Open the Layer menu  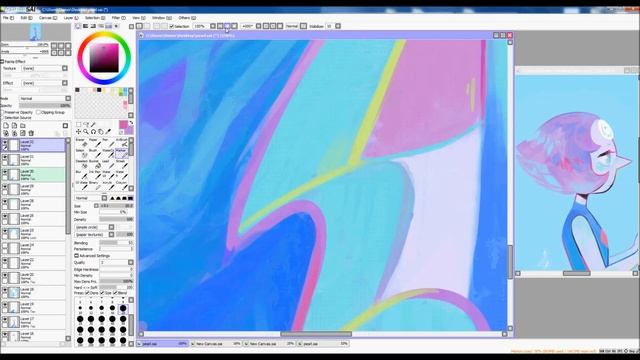(x=71, y=18)
